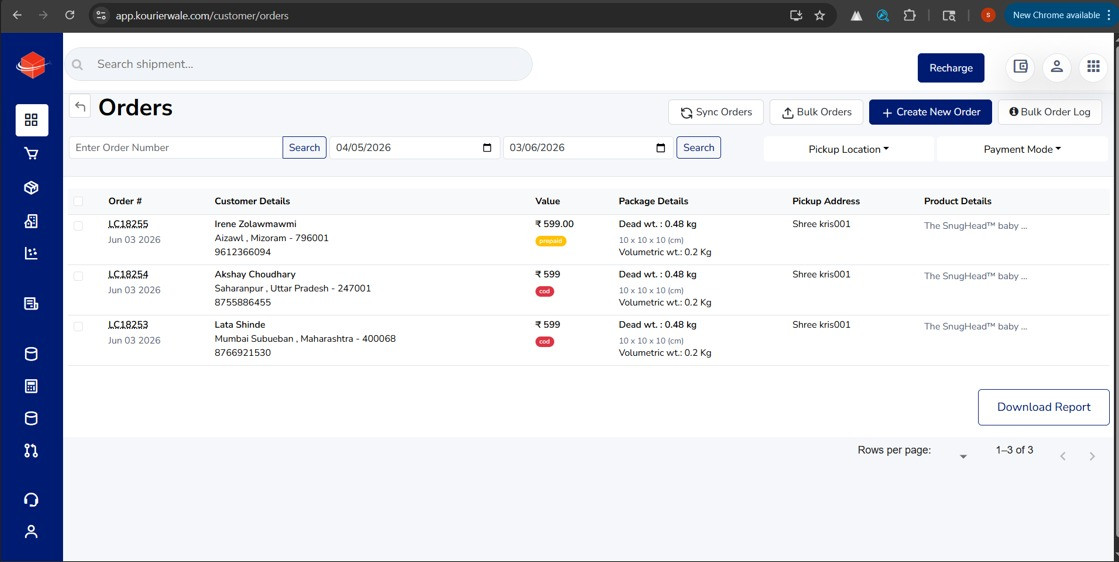Click the 1–3 of 3 pagination text
This screenshot has width=1119, height=562.
coord(1014,451)
